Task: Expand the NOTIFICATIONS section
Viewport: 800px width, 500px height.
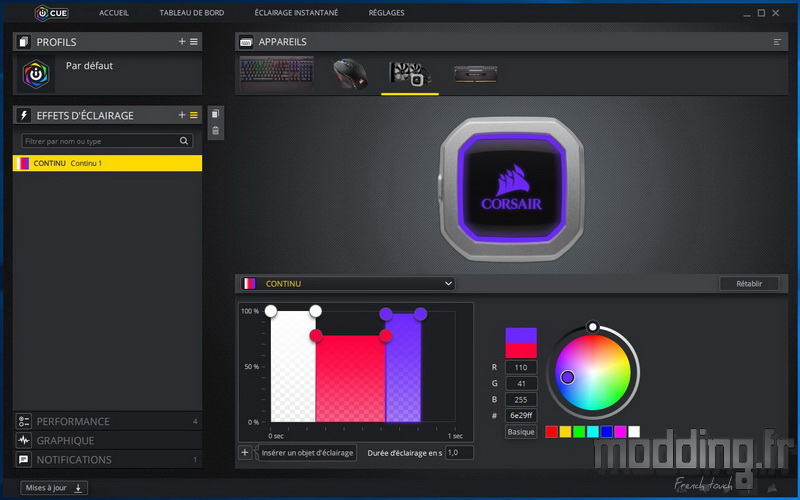Action: (107, 460)
